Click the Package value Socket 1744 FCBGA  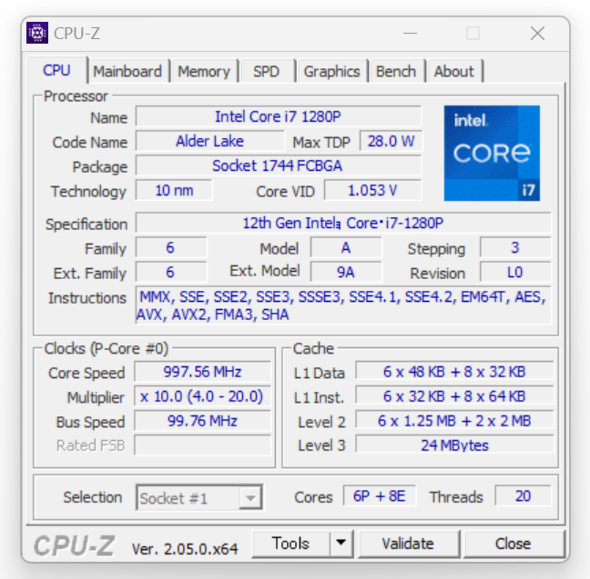click(x=278, y=166)
